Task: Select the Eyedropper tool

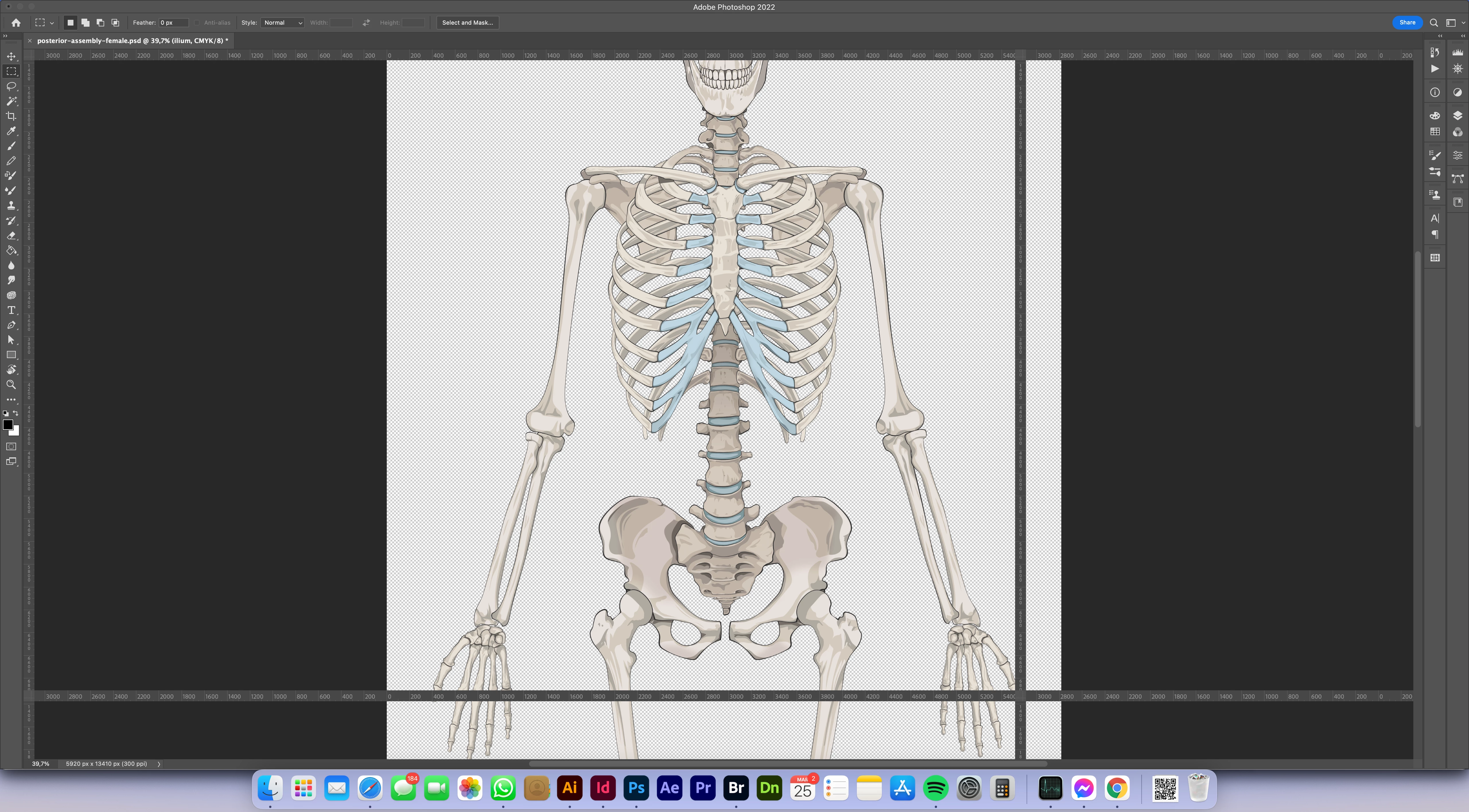Action: pos(11,131)
